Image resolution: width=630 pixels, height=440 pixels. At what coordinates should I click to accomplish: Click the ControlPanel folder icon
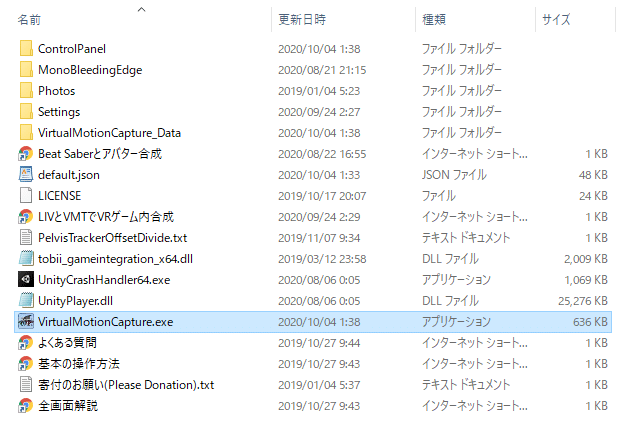[x=26, y=49]
